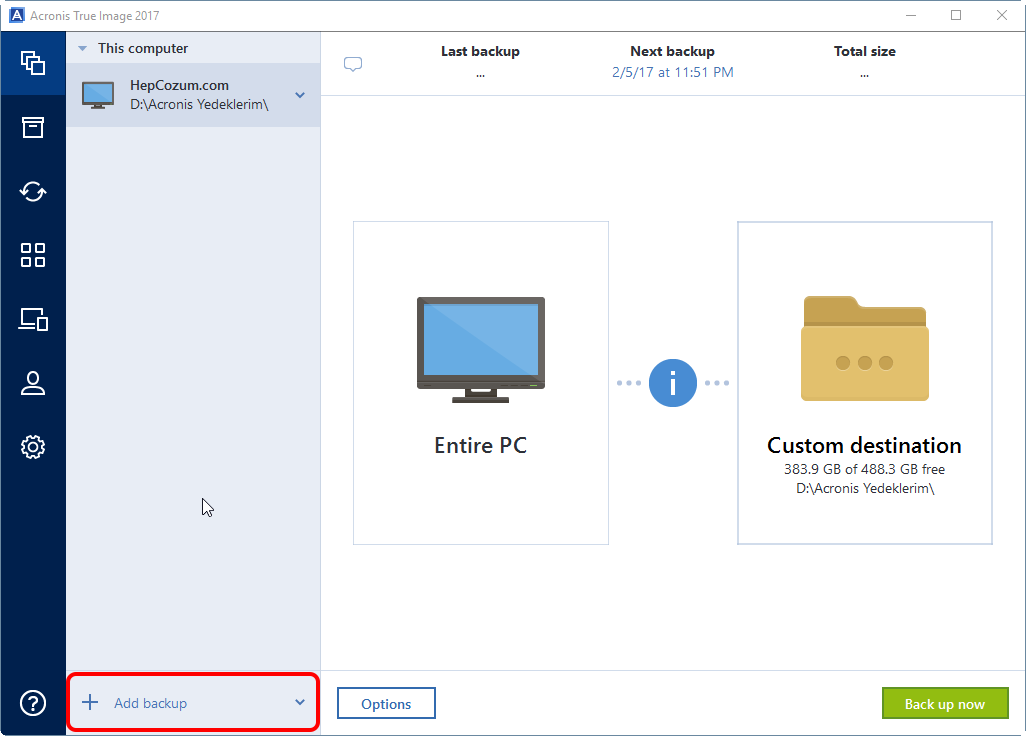Change the Custom destination folder
The height and width of the screenshot is (736, 1026).
point(864,383)
